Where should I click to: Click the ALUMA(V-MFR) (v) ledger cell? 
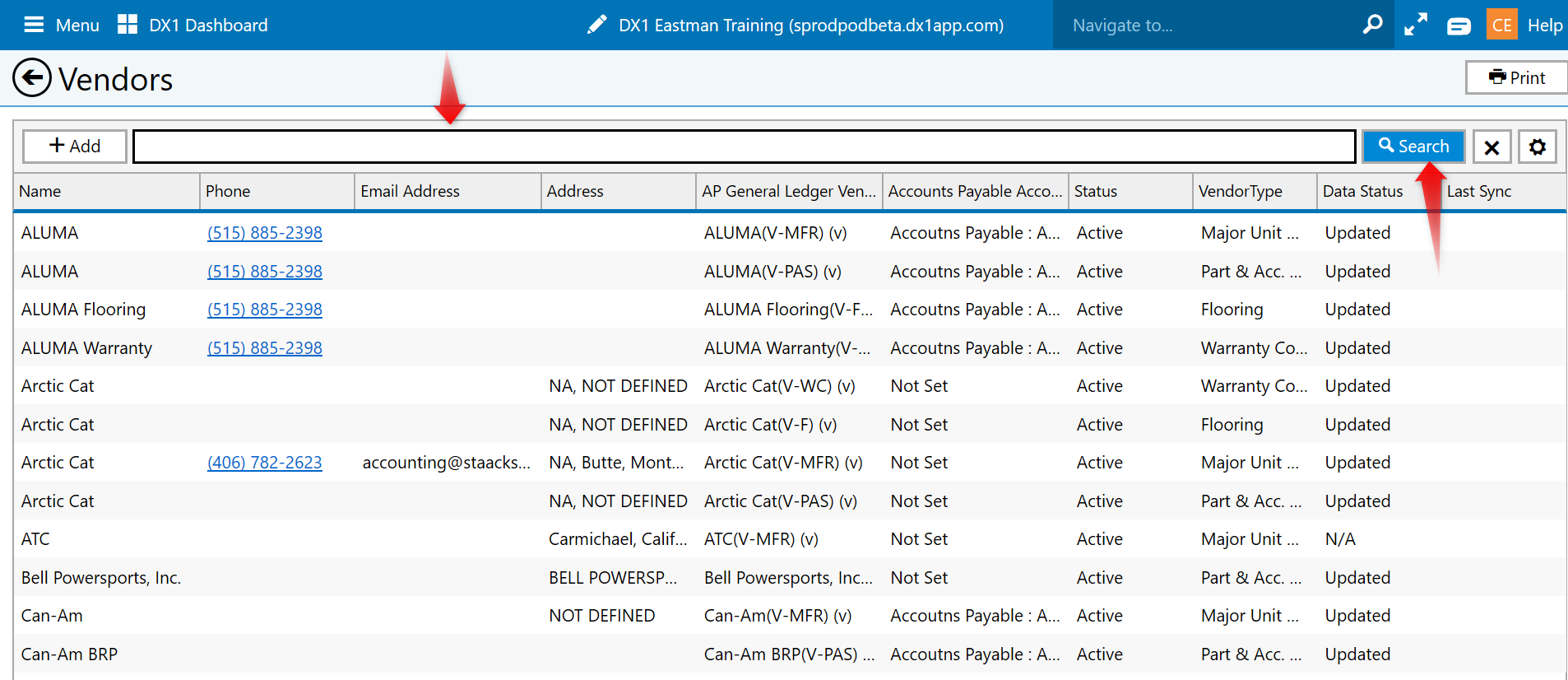(x=776, y=233)
